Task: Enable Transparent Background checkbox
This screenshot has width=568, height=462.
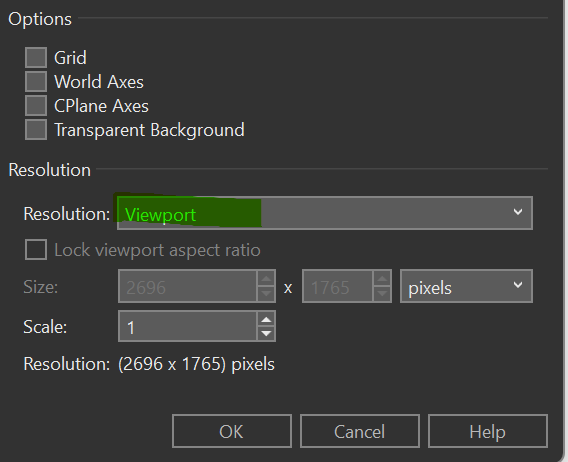Action: (36, 130)
